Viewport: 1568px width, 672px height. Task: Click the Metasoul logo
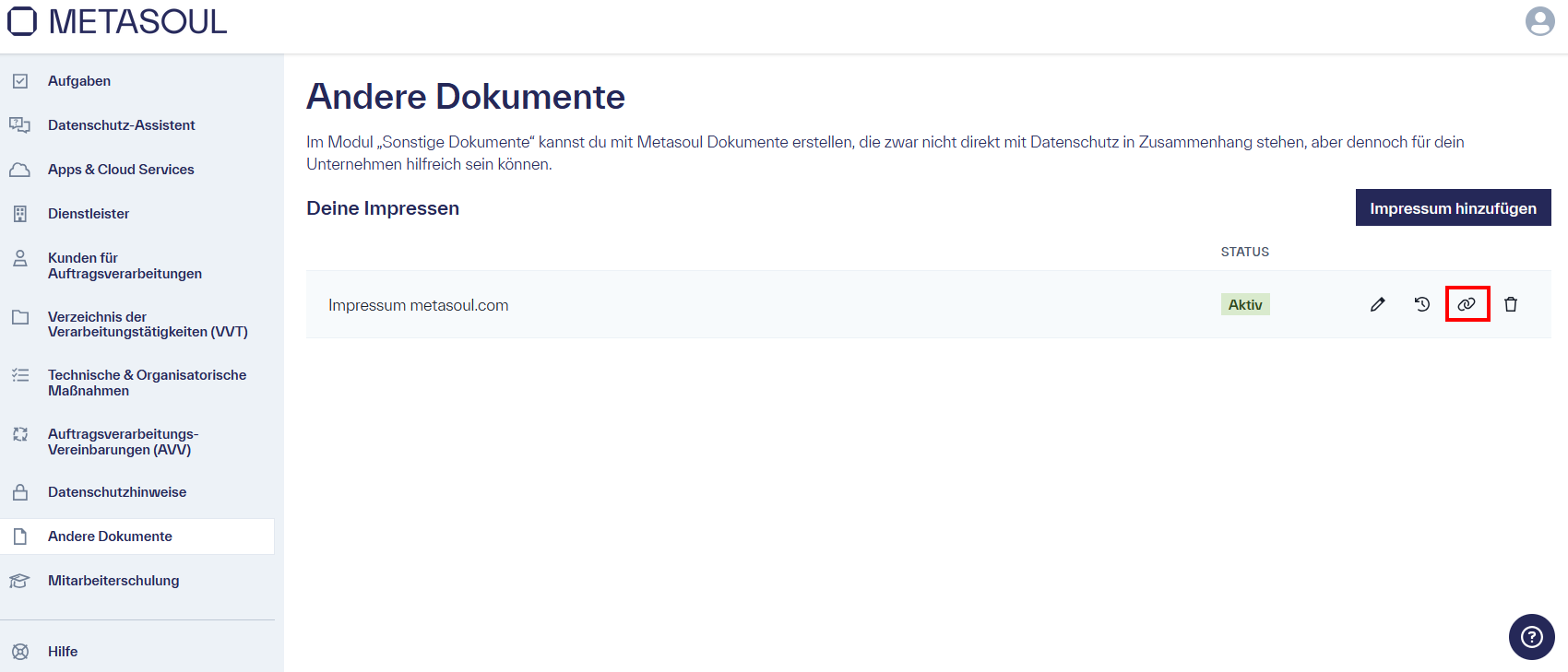tap(117, 22)
